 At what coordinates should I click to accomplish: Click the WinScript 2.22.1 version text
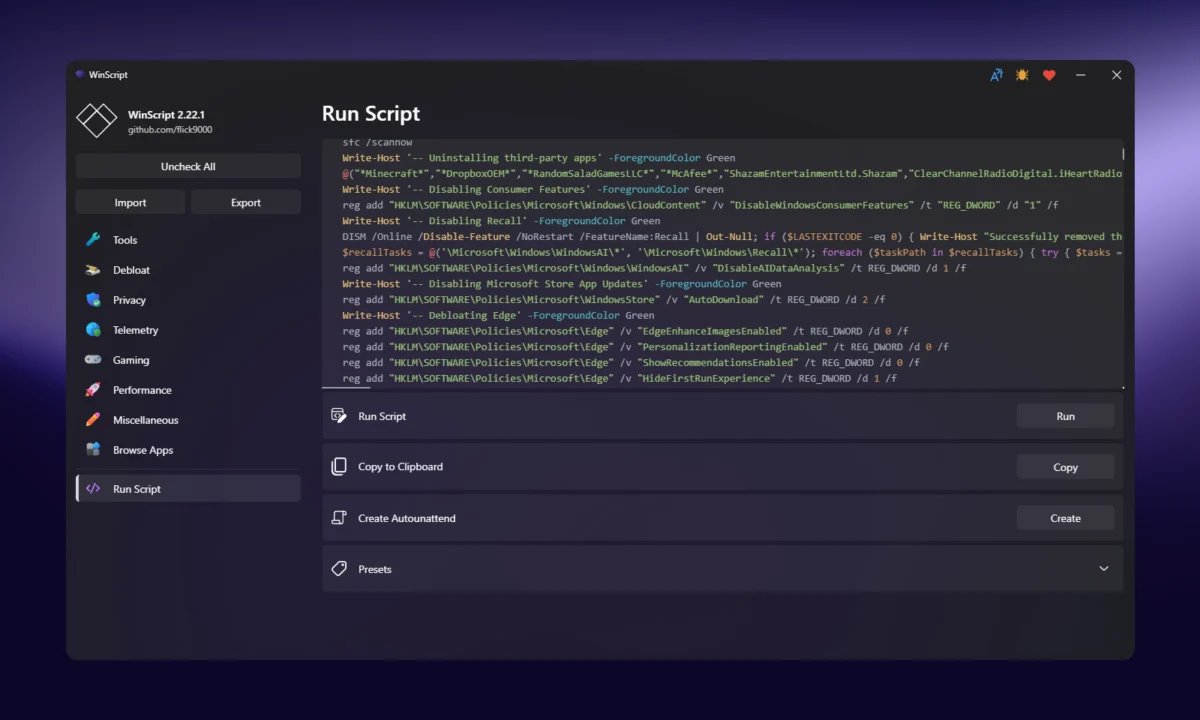point(166,115)
